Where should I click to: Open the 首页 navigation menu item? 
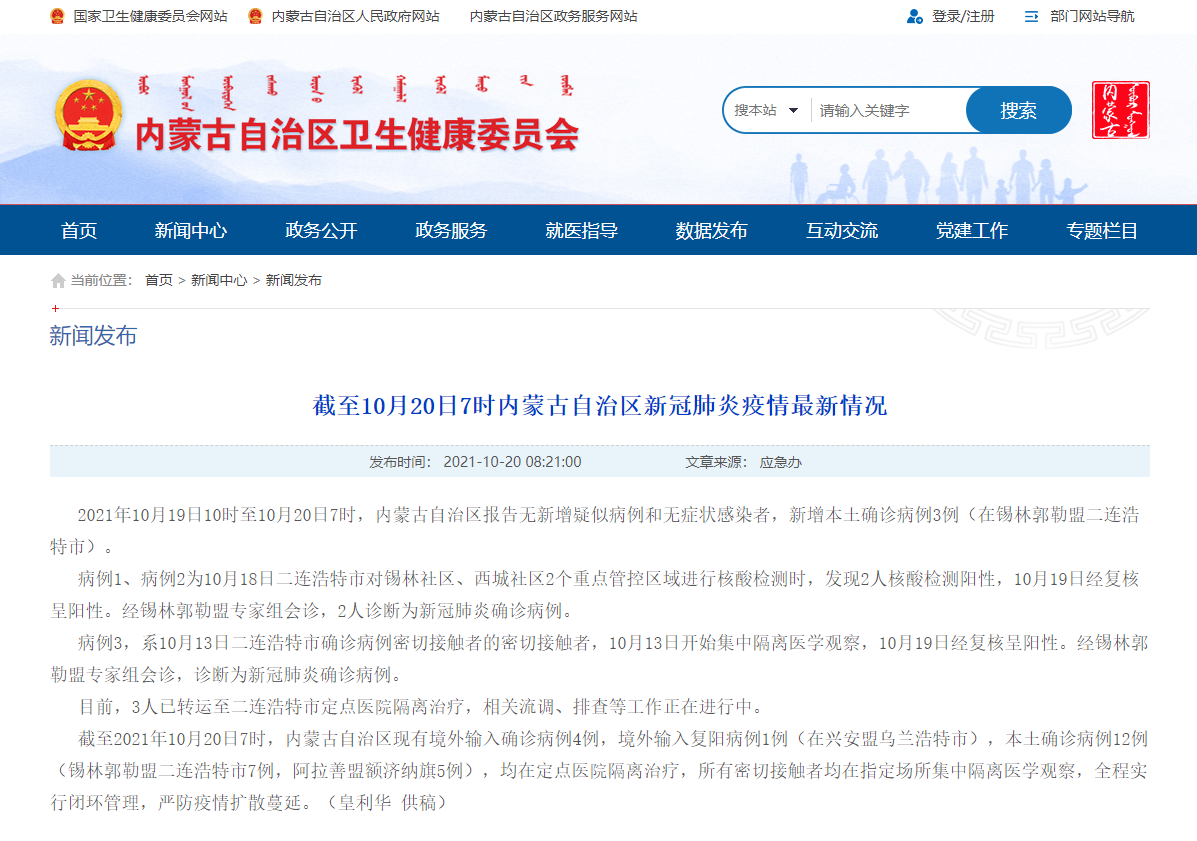tap(79, 231)
